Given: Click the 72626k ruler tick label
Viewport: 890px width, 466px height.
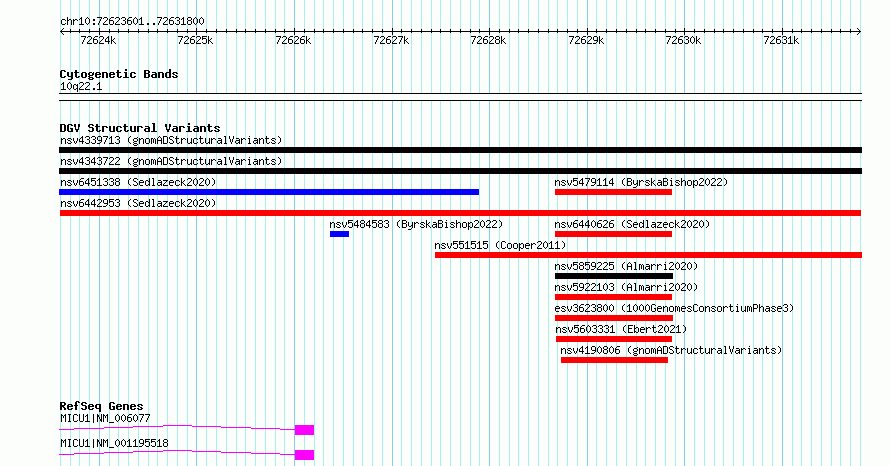Looking at the screenshot, I should click(293, 40).
